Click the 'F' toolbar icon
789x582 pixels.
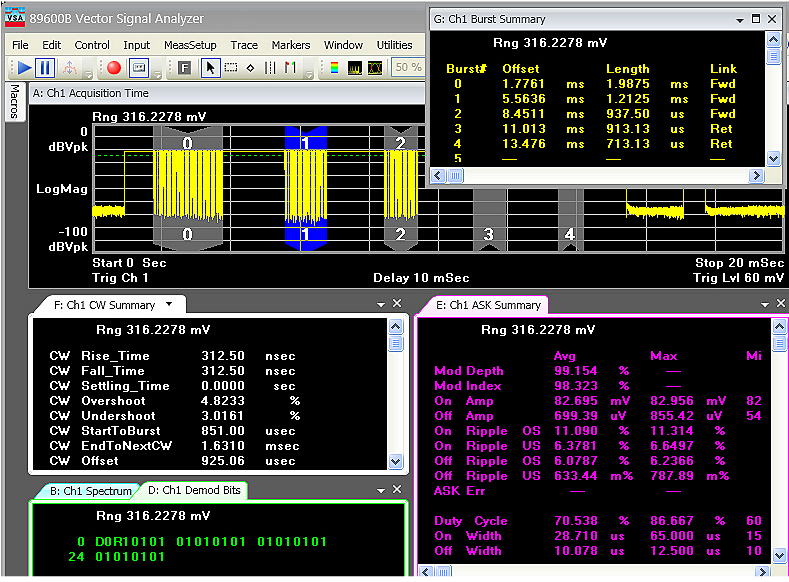[x=185, y=68]
